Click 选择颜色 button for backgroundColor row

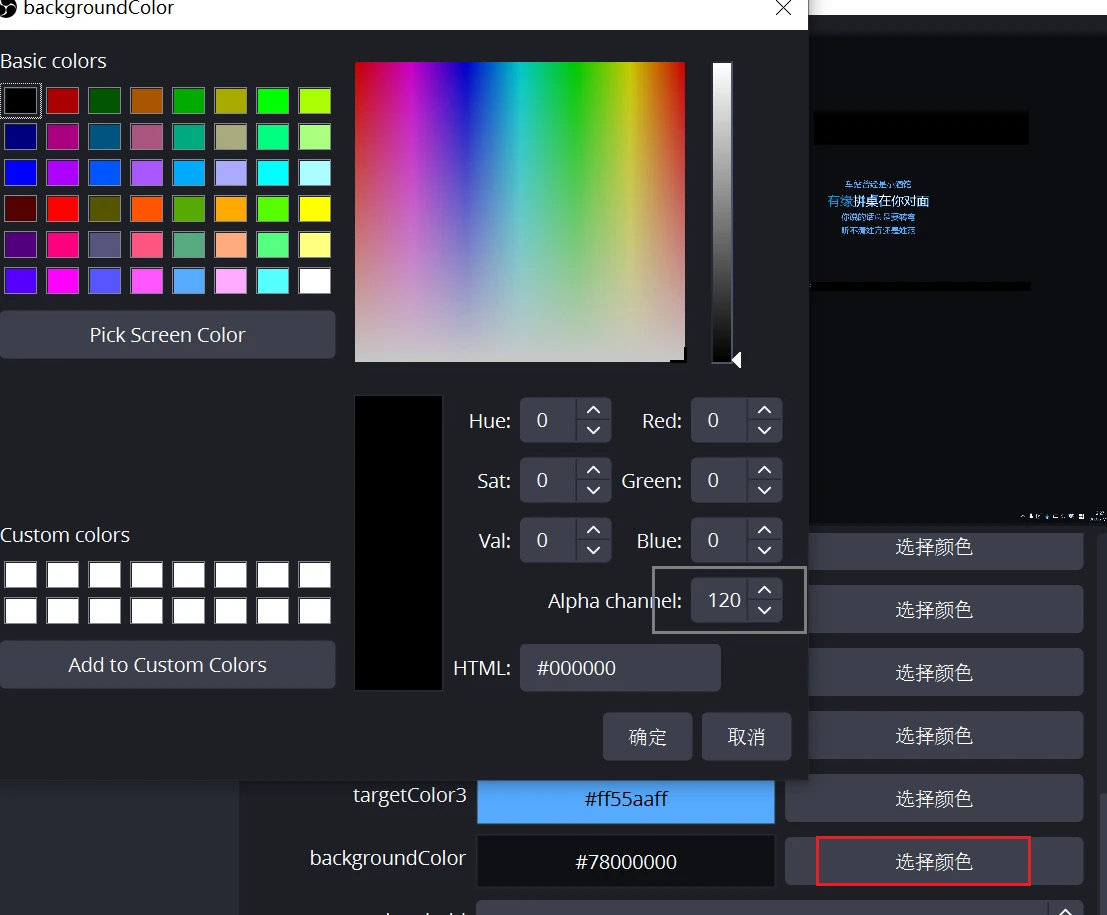click(x=933, y=861)
